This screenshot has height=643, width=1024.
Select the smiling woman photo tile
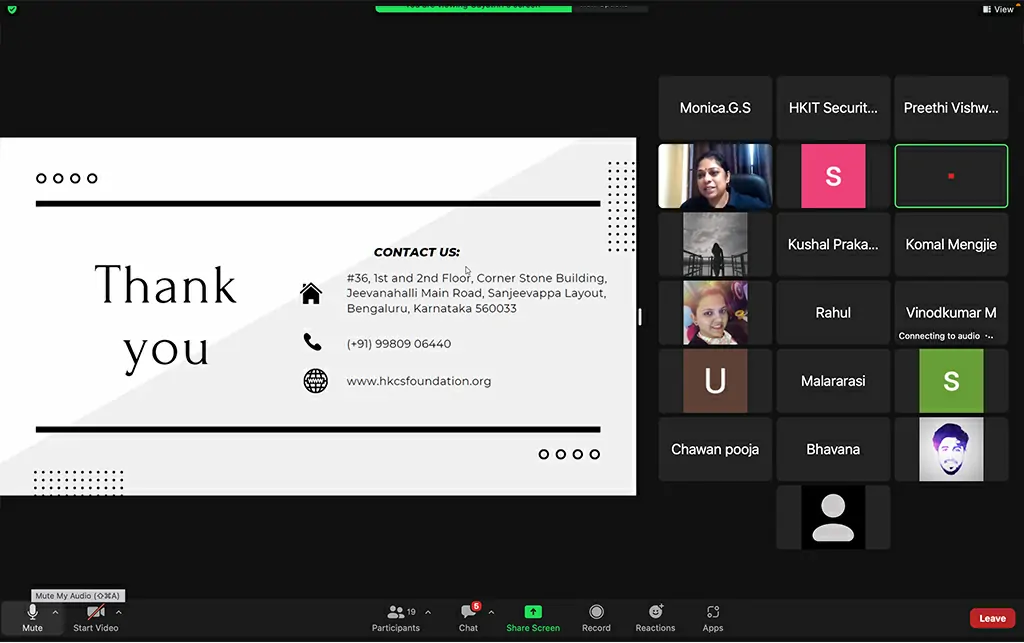coord(715,313)
